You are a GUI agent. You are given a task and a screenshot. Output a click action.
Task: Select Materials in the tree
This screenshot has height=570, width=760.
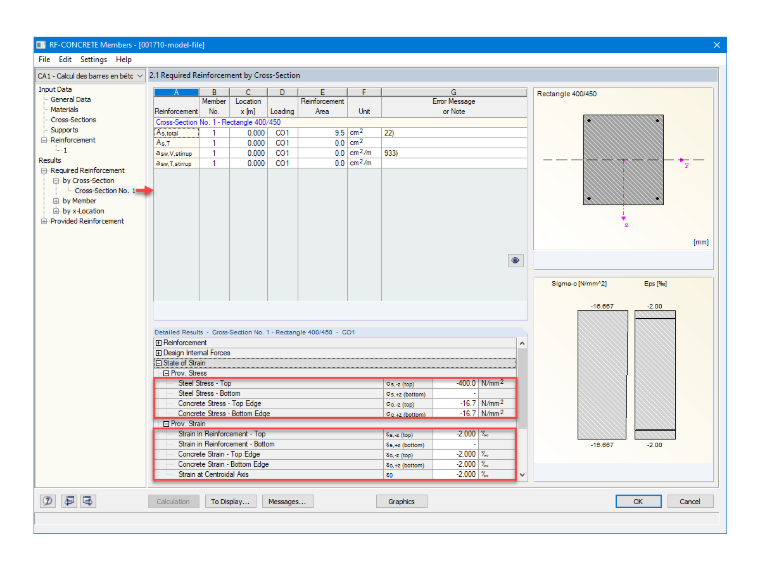point(64,110)
